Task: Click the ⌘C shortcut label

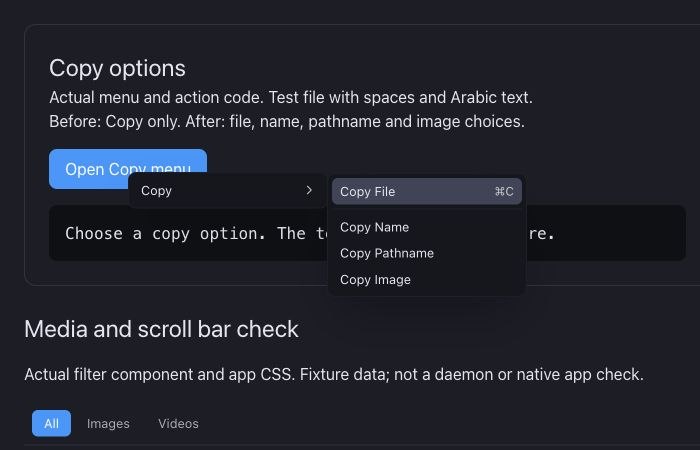Action: pyautogui.click(x=504, y=192)
